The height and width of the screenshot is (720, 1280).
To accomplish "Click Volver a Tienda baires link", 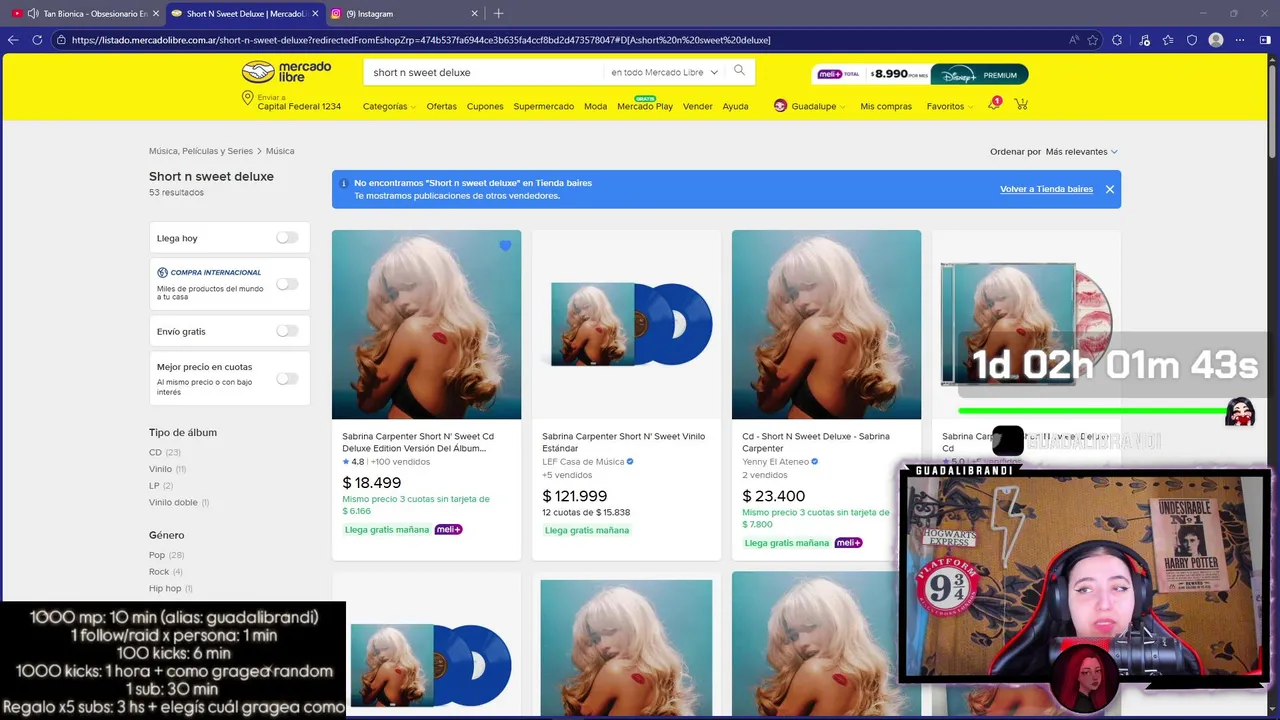I will pyautogui.click(x=1046, y=189).
